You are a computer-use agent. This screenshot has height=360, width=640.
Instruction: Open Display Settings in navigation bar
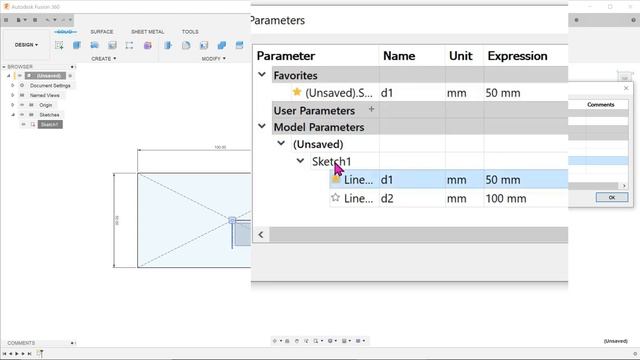point(330,341)
